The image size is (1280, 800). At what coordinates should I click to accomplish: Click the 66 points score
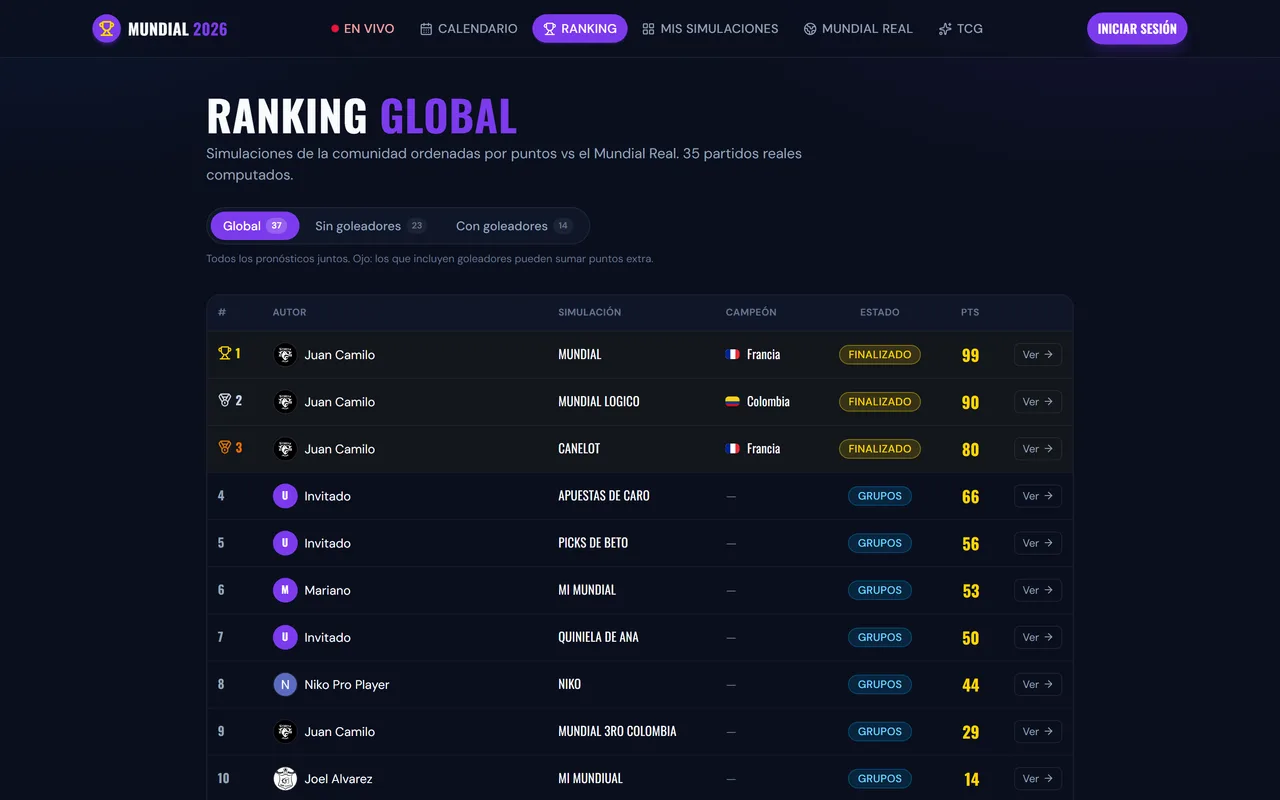[x=970, y=496]
